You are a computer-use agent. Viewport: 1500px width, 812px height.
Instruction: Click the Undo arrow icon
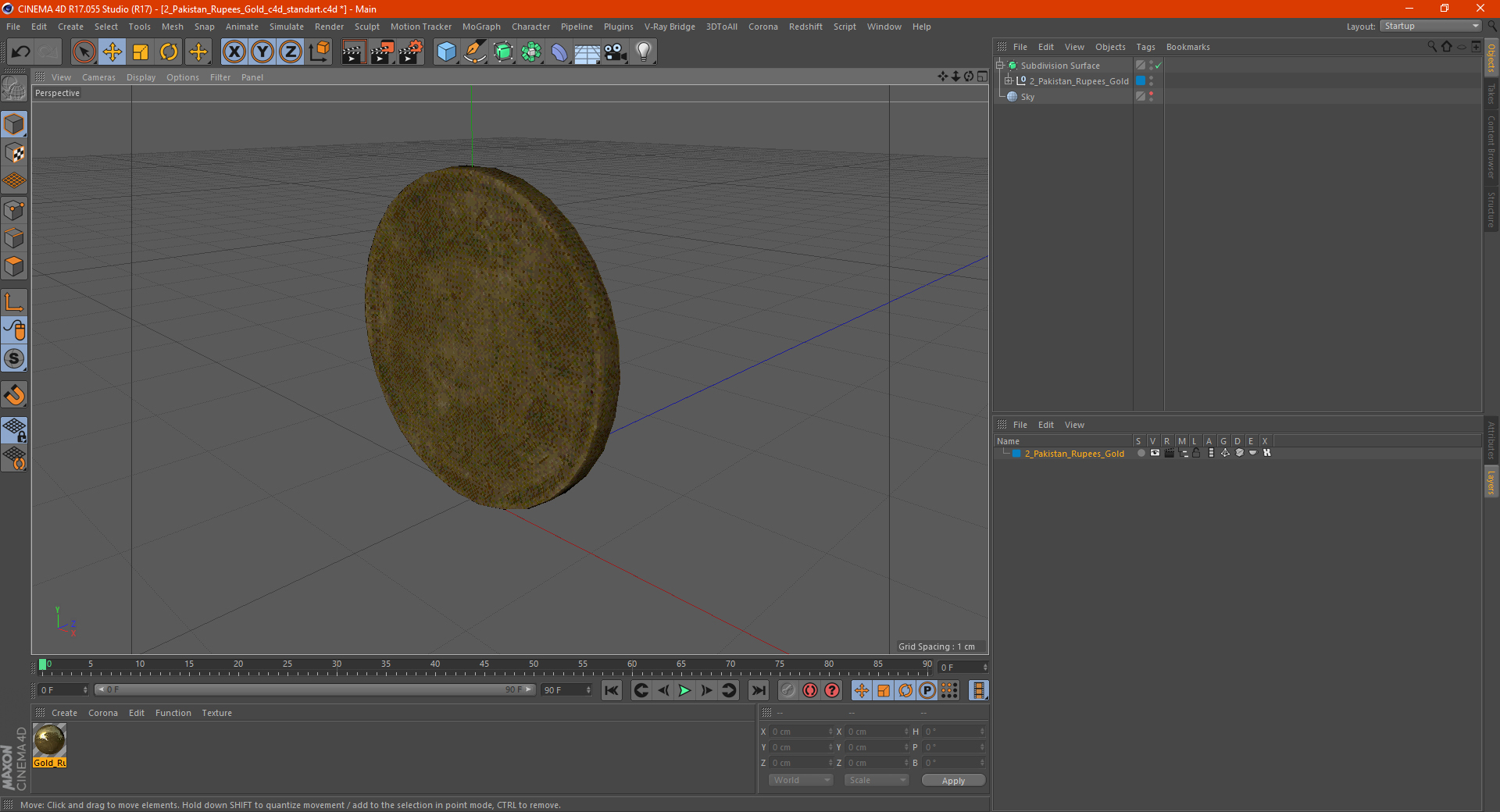(x=21, y=52)
